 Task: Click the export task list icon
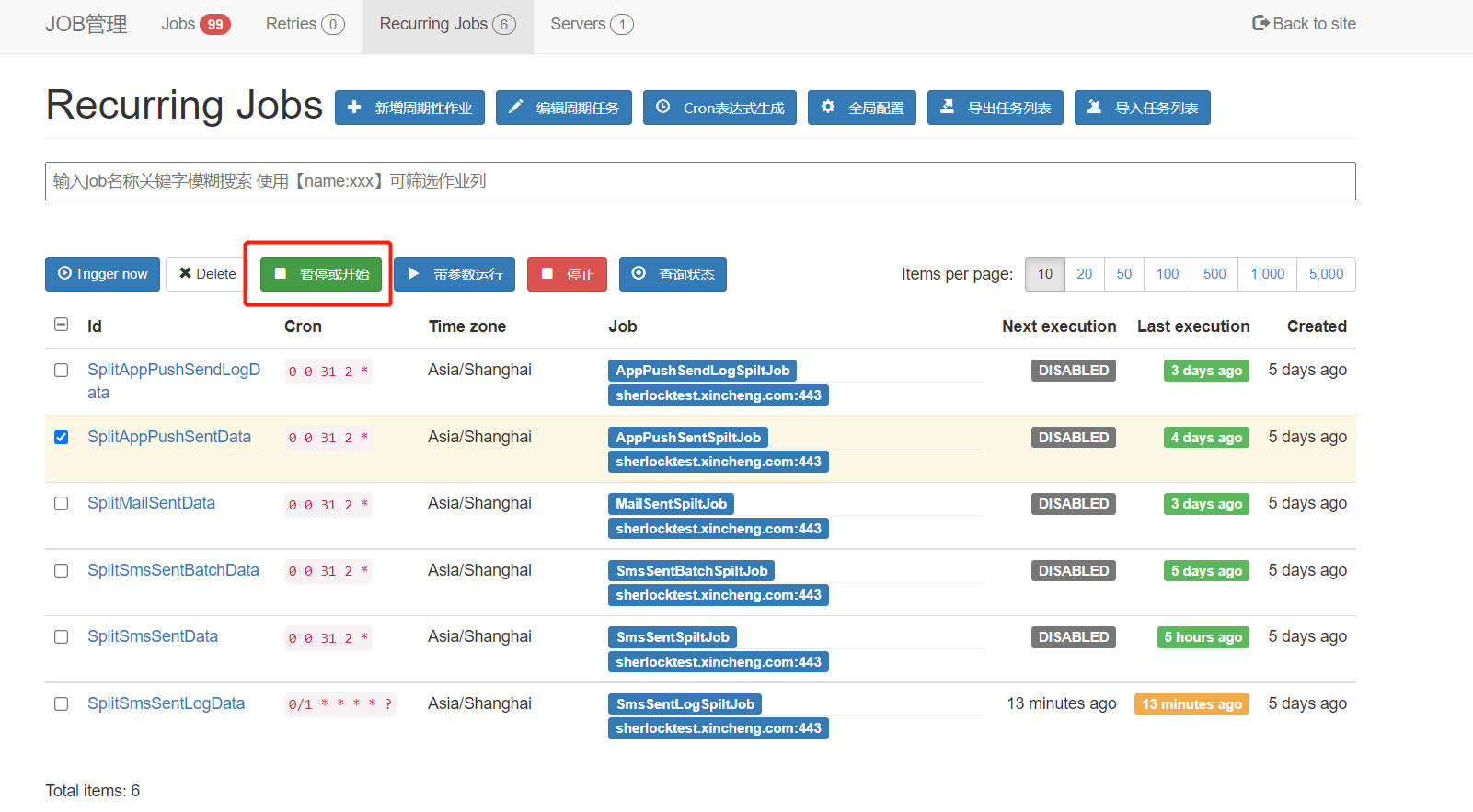pyautogui.click(x=947, y=108)
